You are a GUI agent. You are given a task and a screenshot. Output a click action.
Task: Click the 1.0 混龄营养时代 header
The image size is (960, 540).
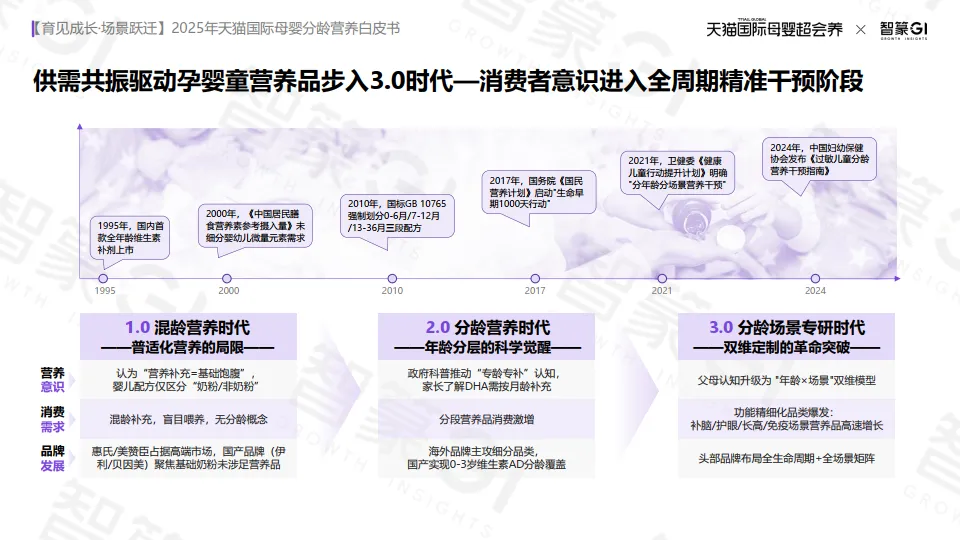[x=188, y=336]
